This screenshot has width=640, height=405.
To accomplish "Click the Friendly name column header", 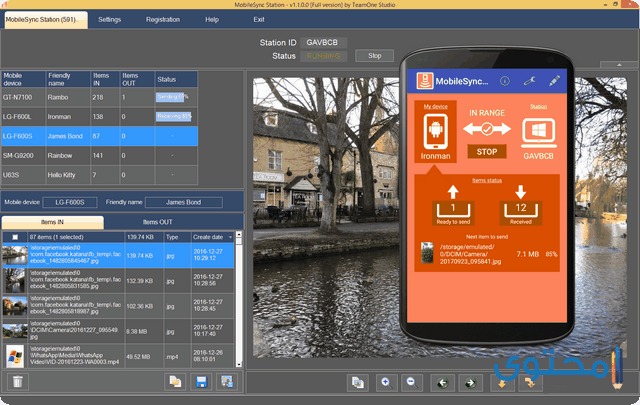I will [x=68, y=79].
